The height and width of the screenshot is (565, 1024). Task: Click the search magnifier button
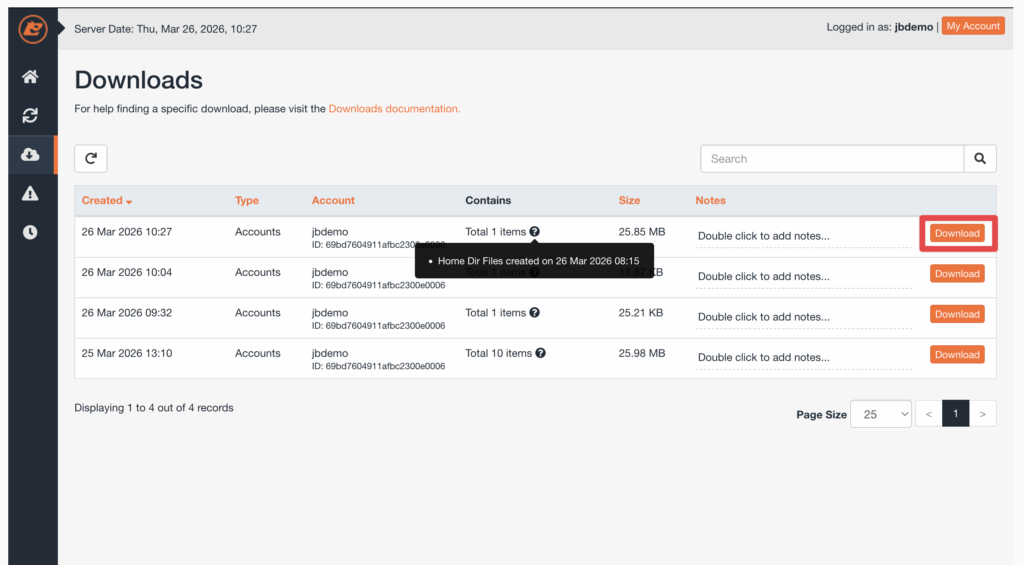coord(979,158)
